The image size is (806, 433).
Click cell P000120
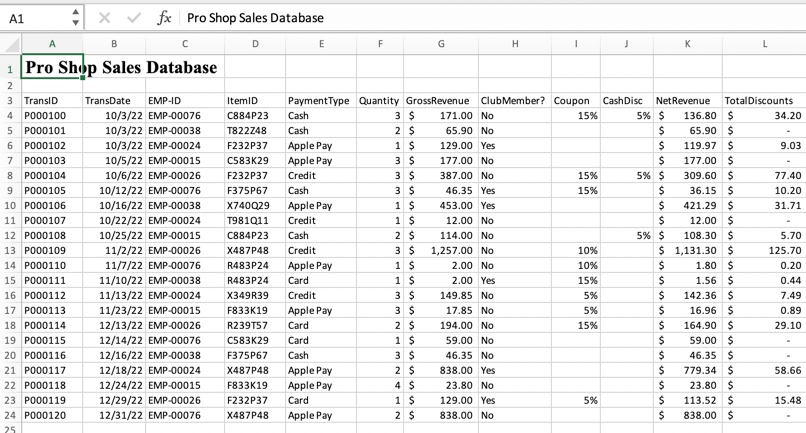[x=52, y=415]
